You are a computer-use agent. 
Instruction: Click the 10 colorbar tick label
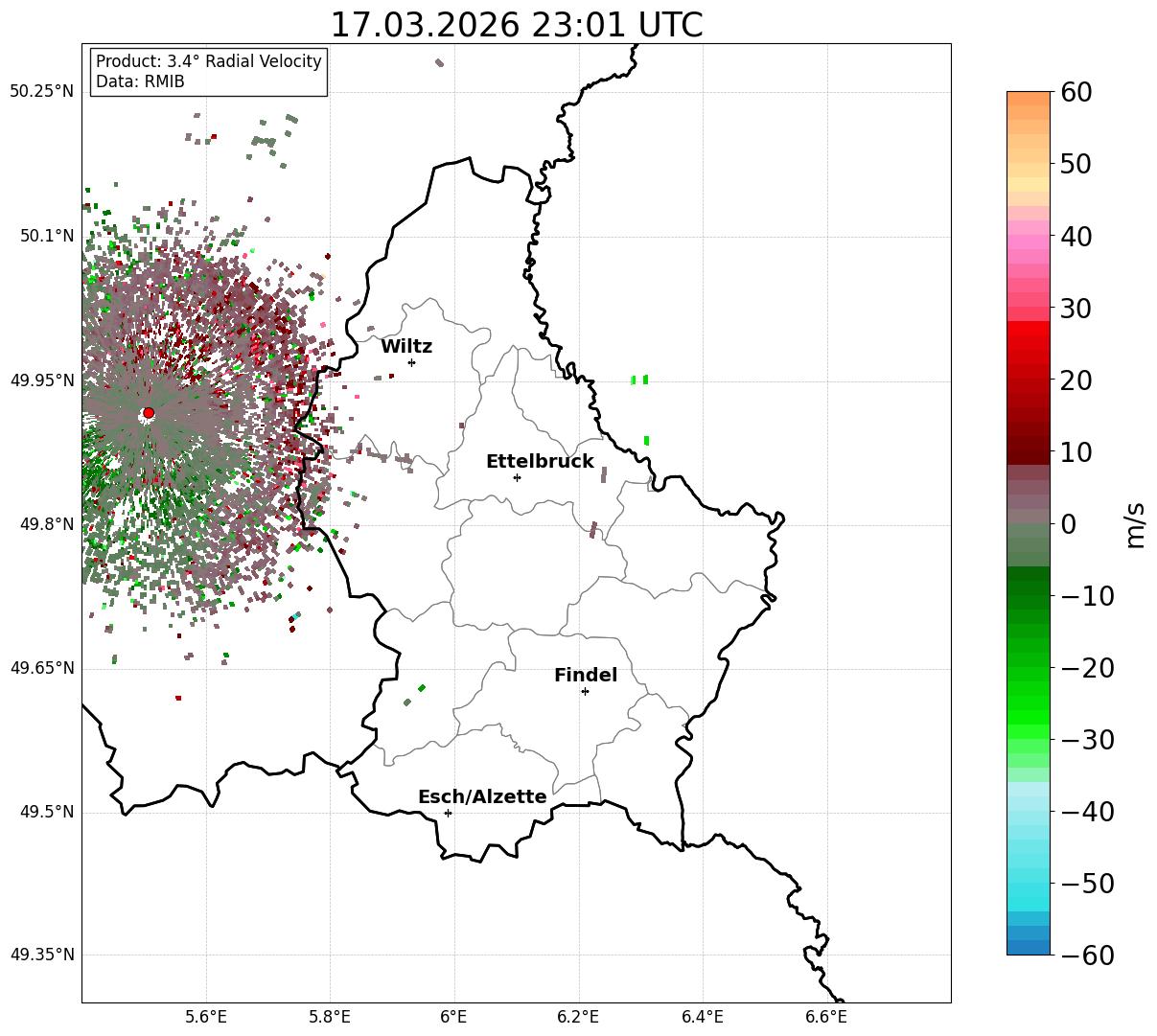click(x=1076, y=452)
